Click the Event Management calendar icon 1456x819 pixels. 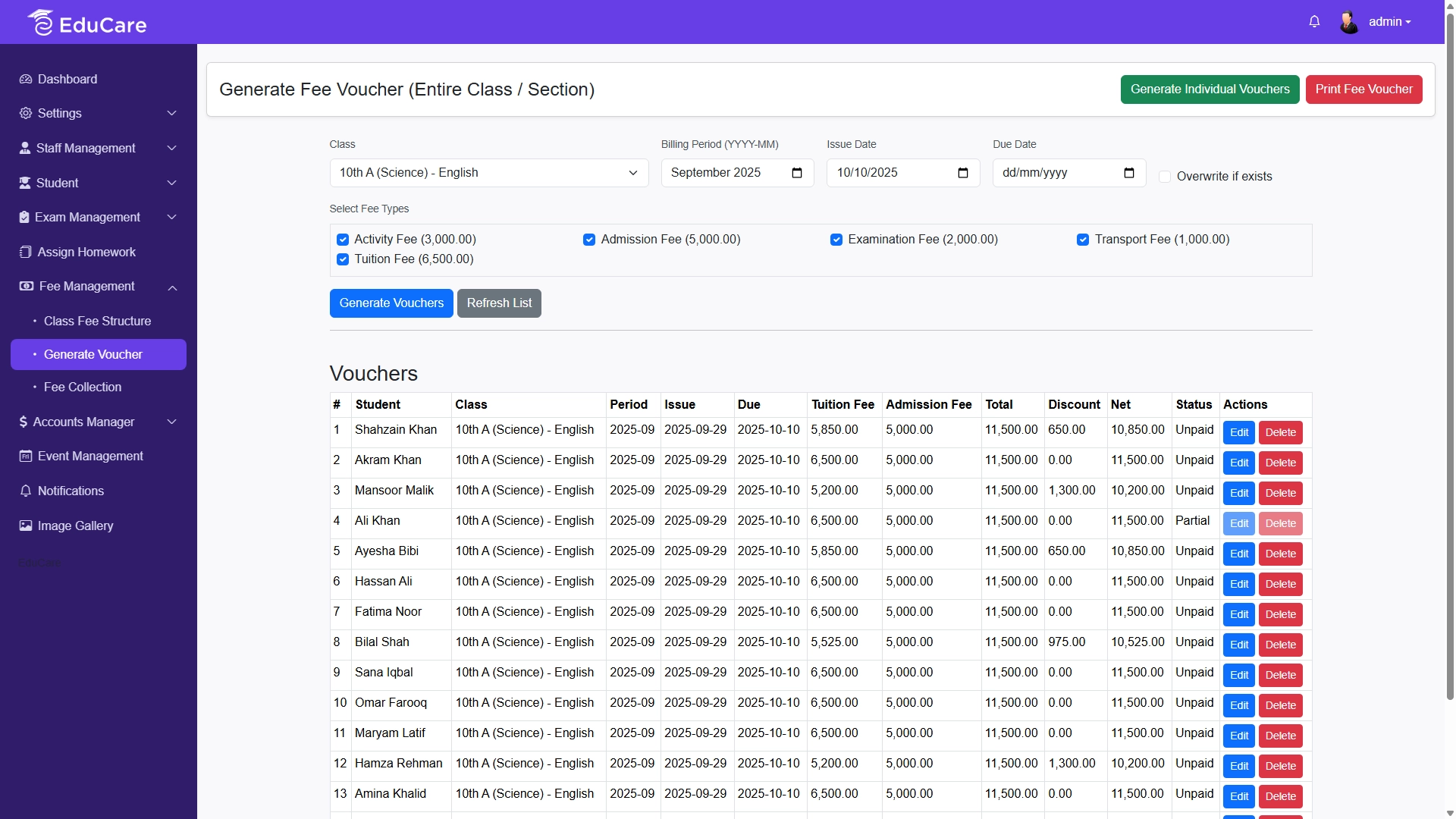coord(26,456)
